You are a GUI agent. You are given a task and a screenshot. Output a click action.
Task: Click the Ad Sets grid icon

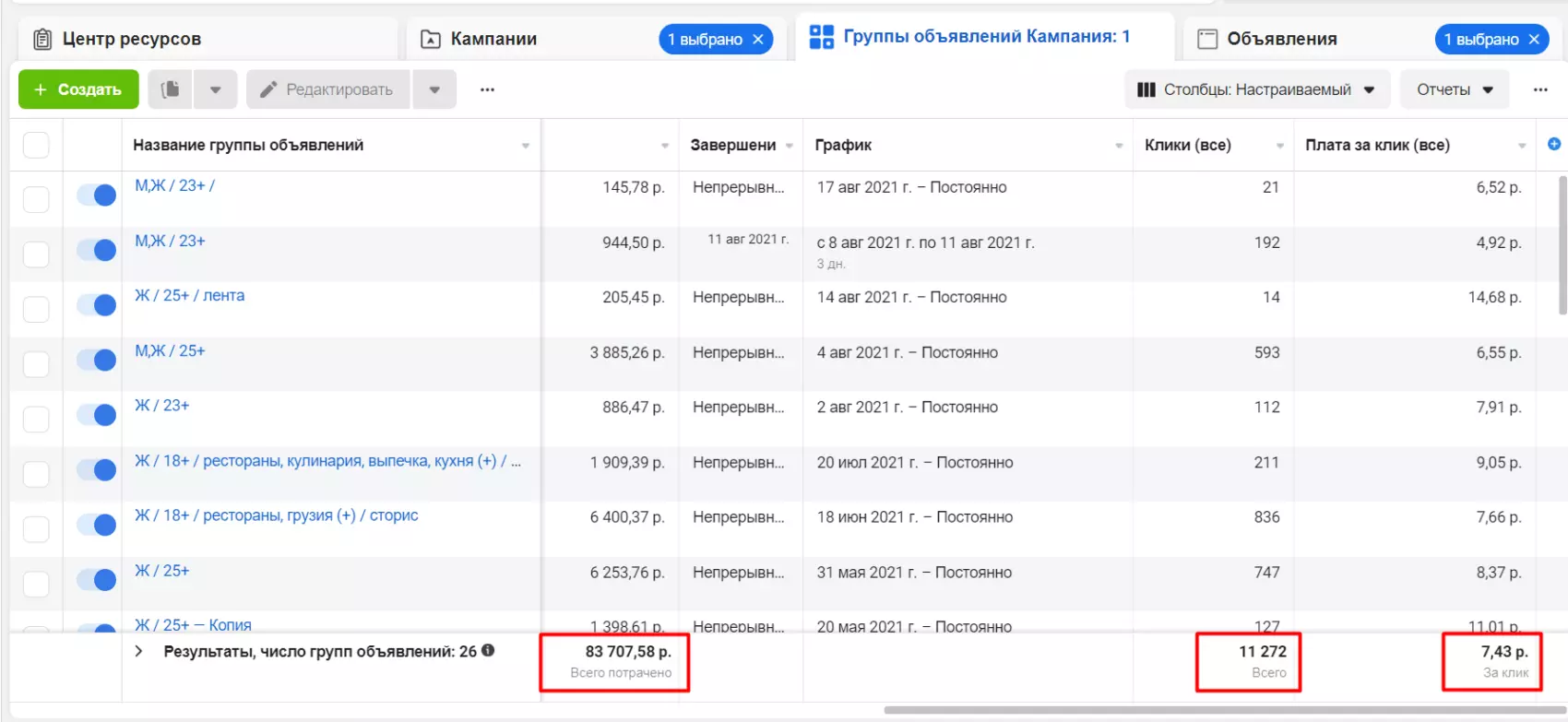821,37
